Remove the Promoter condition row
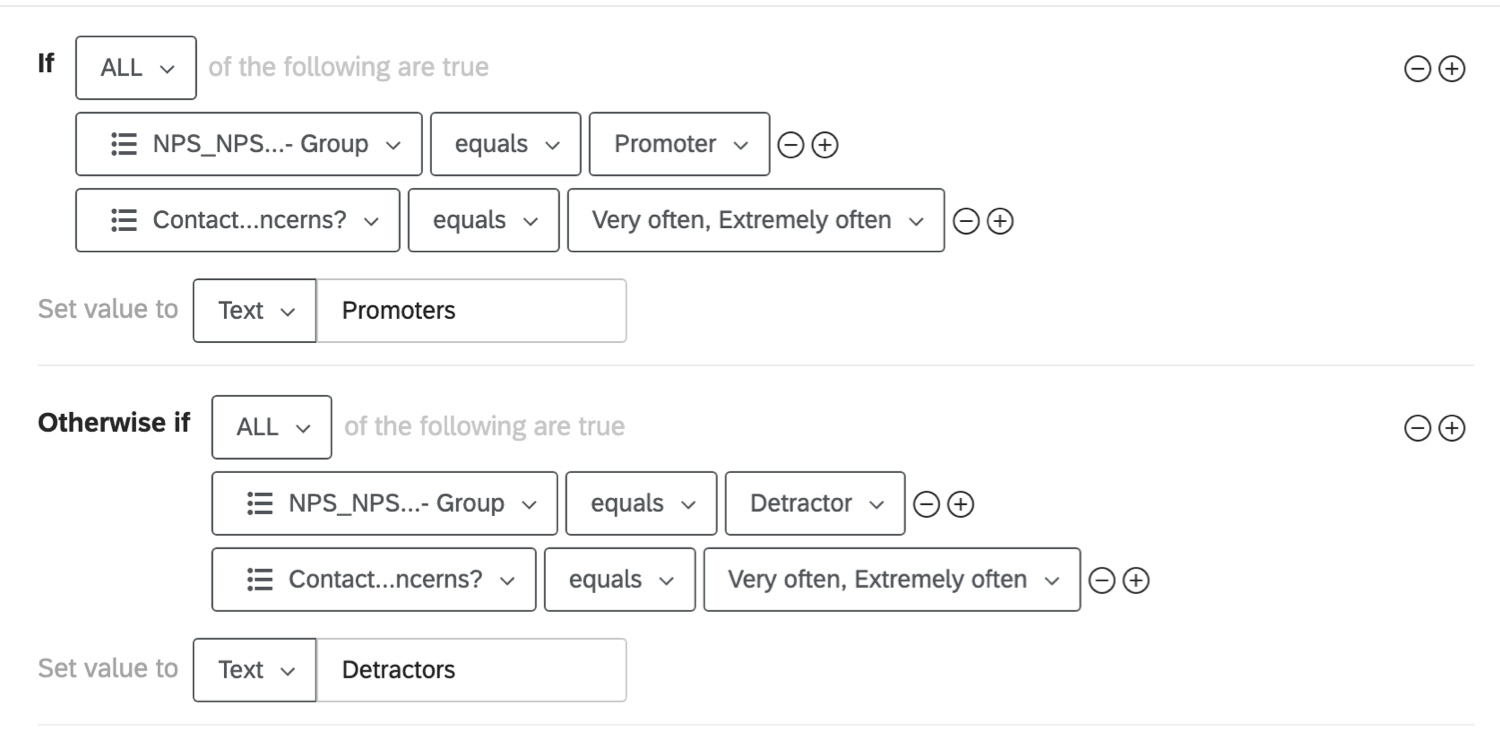 (790, 145)
